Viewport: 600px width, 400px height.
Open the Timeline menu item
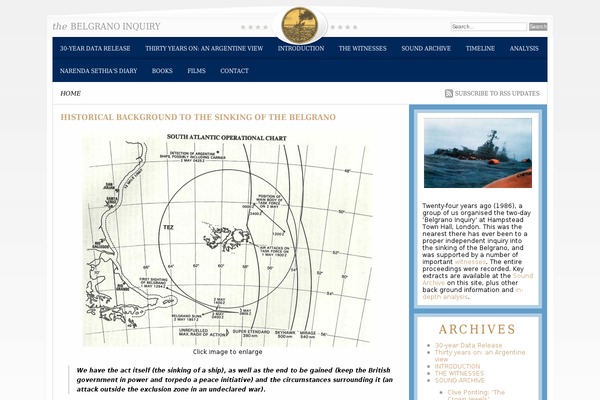[480, 49]
